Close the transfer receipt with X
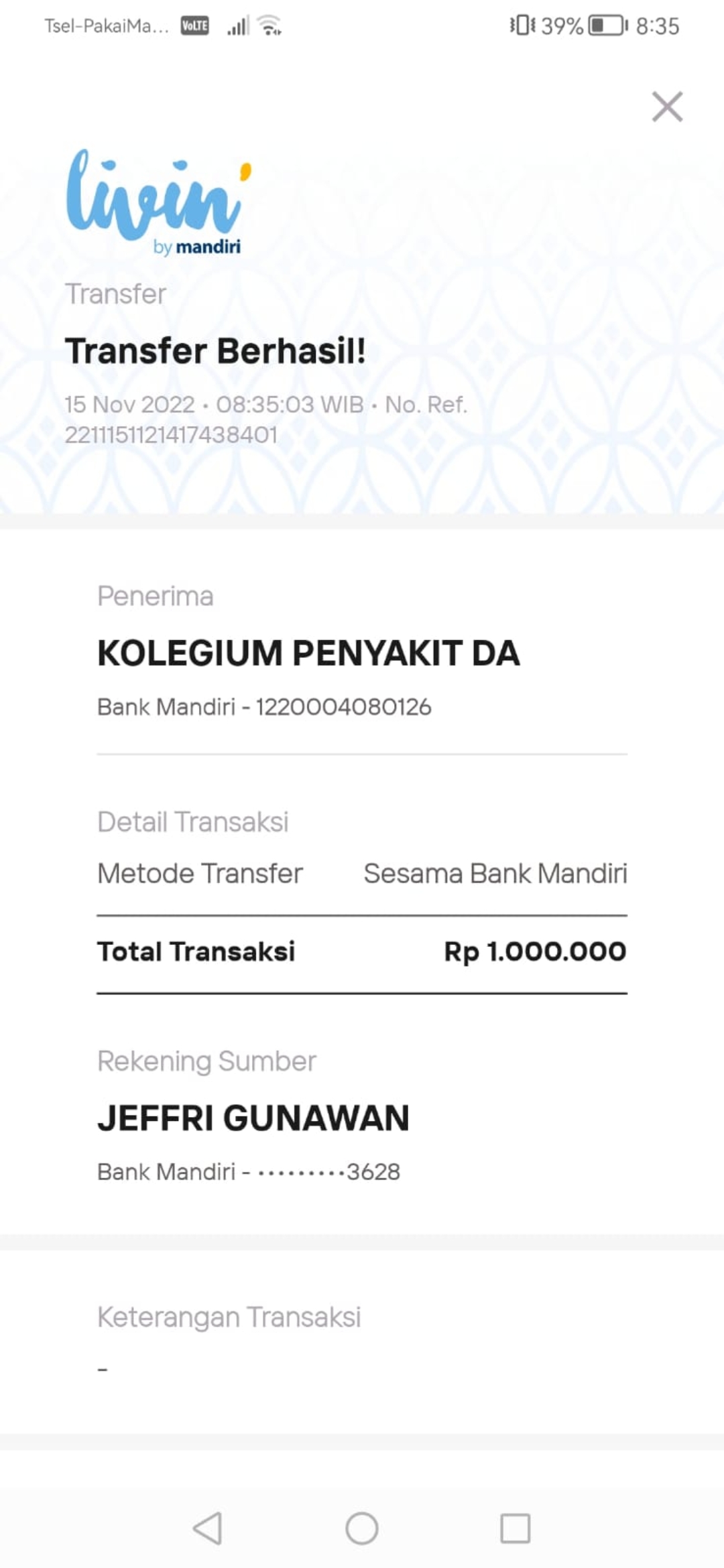The height and width of the screenshot is (1568, 724). click(667, 107)
